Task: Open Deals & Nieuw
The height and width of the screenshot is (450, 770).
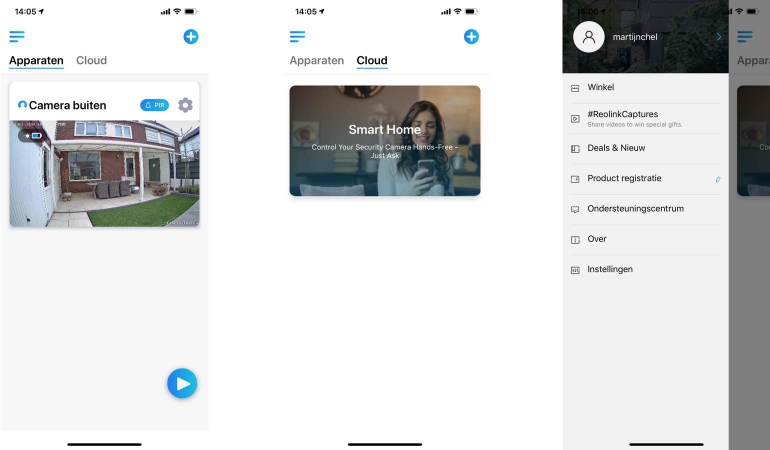Action: pyautogui.click(x=616, y=148)
